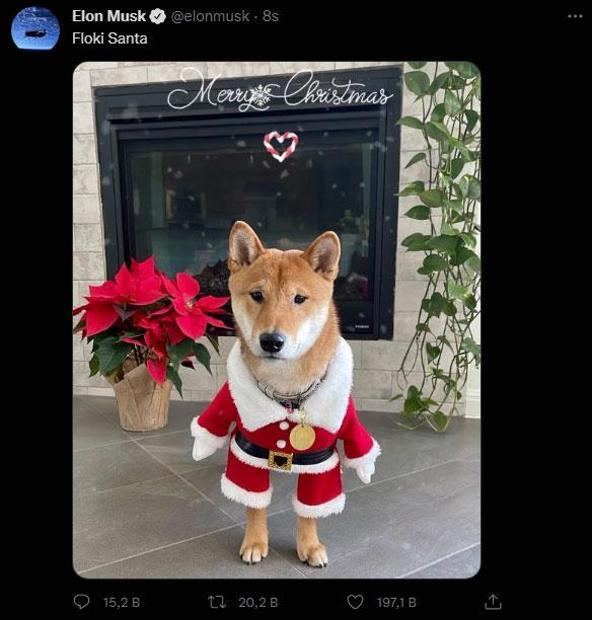Click the 197,1 B like count
592x620 pixels.
(x=396, y=602)
